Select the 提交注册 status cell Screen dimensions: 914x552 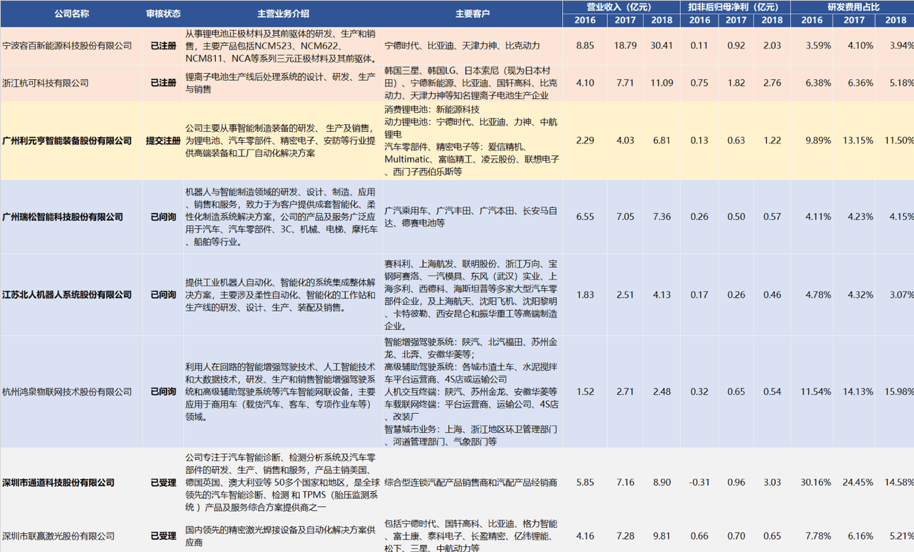(x=163, y=140)
